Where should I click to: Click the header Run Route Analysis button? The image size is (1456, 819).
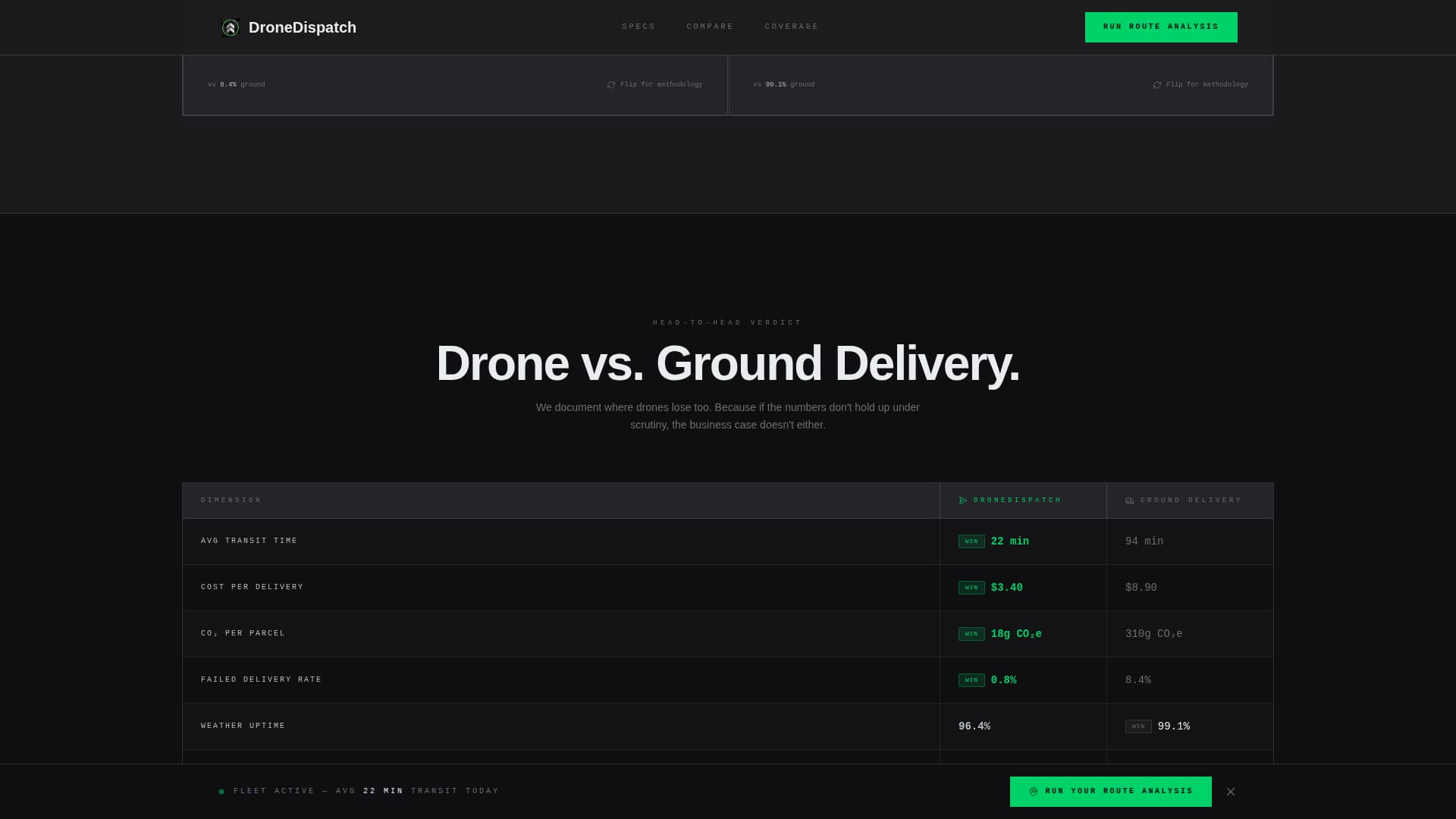click(x=1161, y=27)
